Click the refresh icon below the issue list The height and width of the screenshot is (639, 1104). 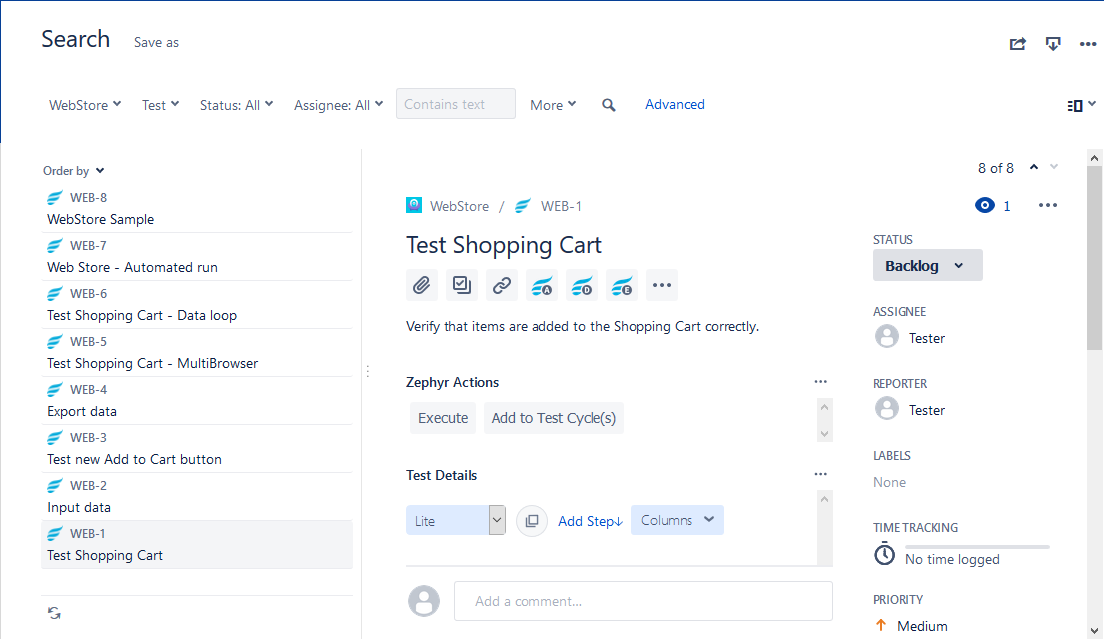pos(53,612)
